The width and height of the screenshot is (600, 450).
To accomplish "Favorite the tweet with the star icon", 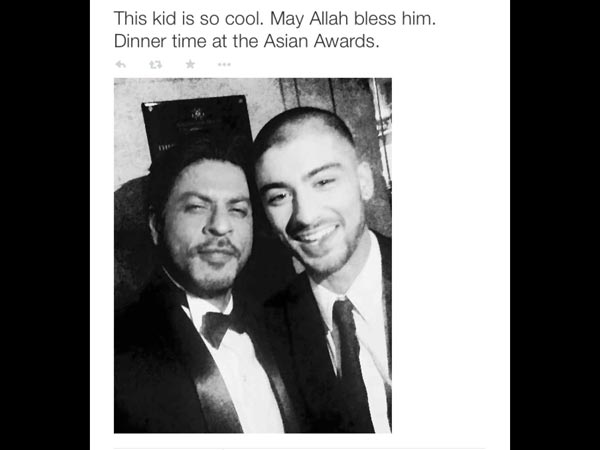I will 190,64.
